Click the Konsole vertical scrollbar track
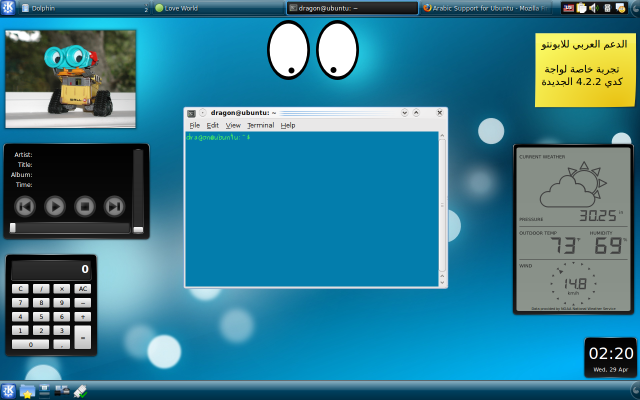 coord(442,205)
